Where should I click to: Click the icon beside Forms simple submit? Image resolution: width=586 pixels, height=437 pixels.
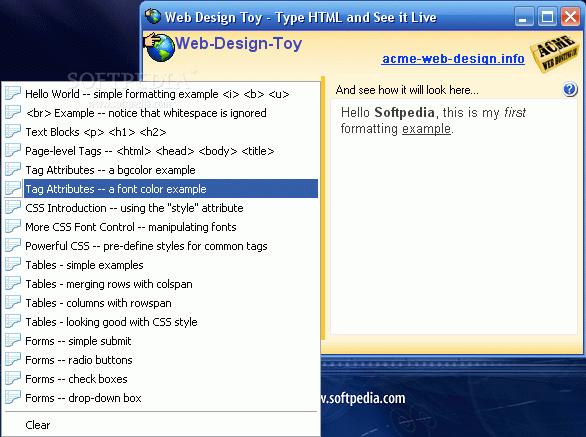(x=13, y=341)
